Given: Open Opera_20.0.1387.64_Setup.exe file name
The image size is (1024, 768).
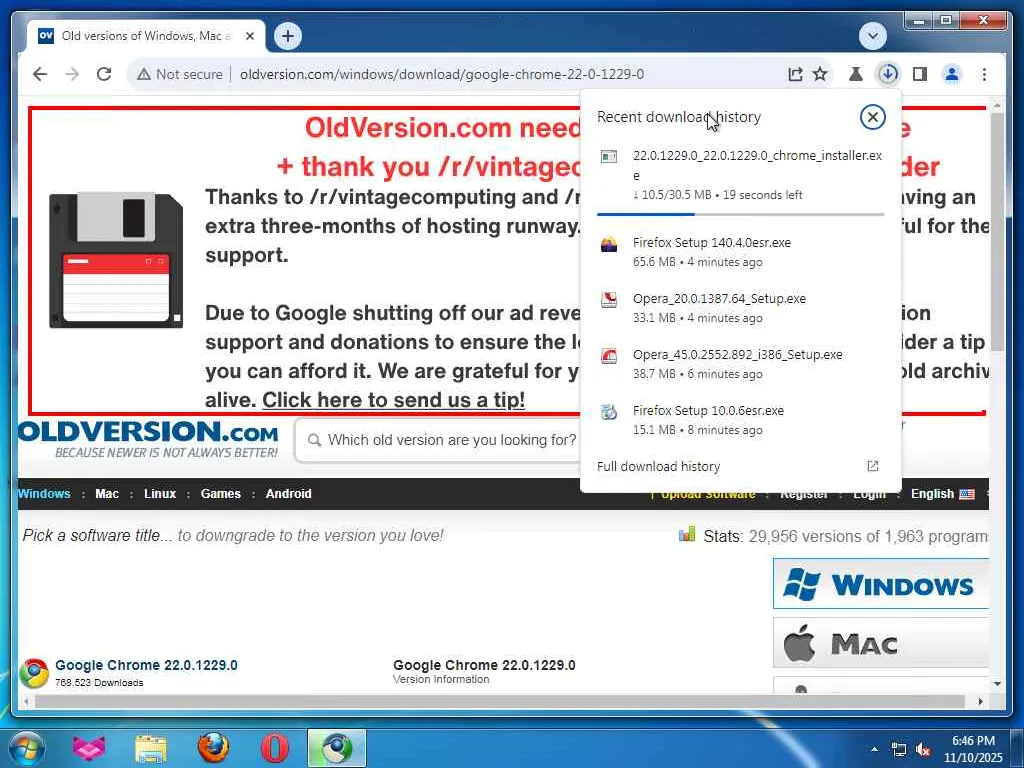Looking at the screenshot, I should tap(719, 298).
